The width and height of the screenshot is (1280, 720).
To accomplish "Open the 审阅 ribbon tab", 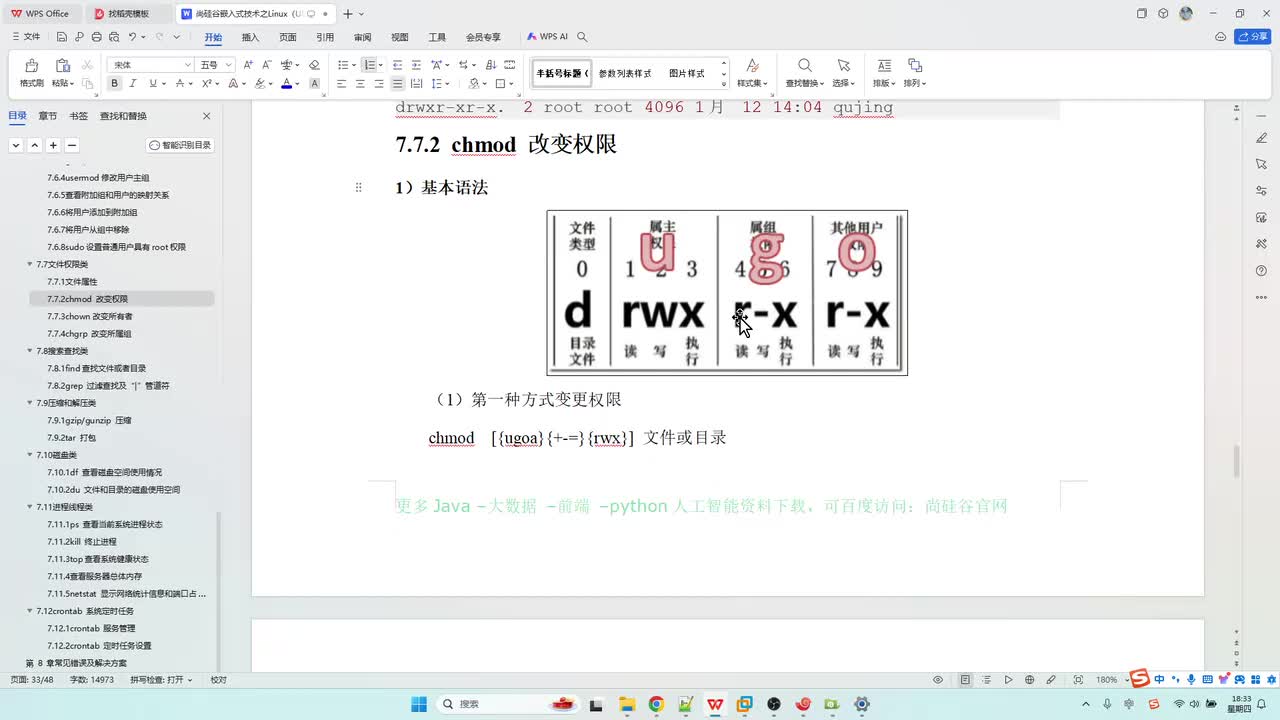I will pyautogui.click(x=362, y=37).
